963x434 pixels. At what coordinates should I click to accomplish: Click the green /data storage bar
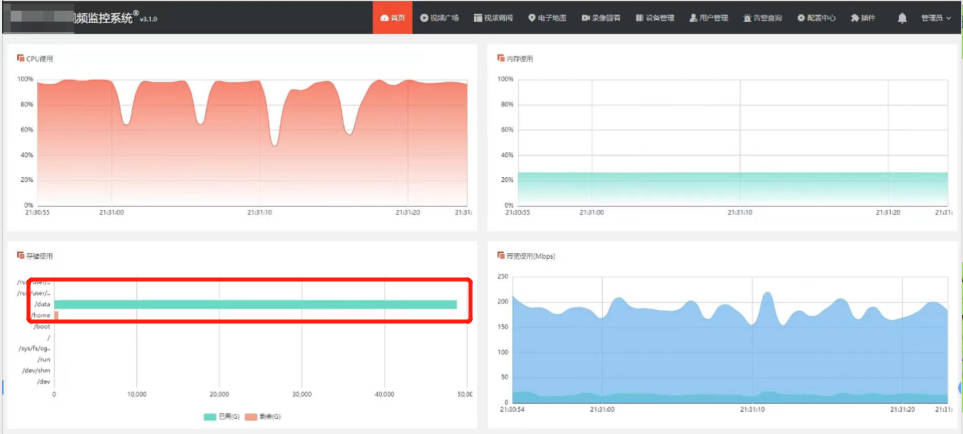coord(255,304)
